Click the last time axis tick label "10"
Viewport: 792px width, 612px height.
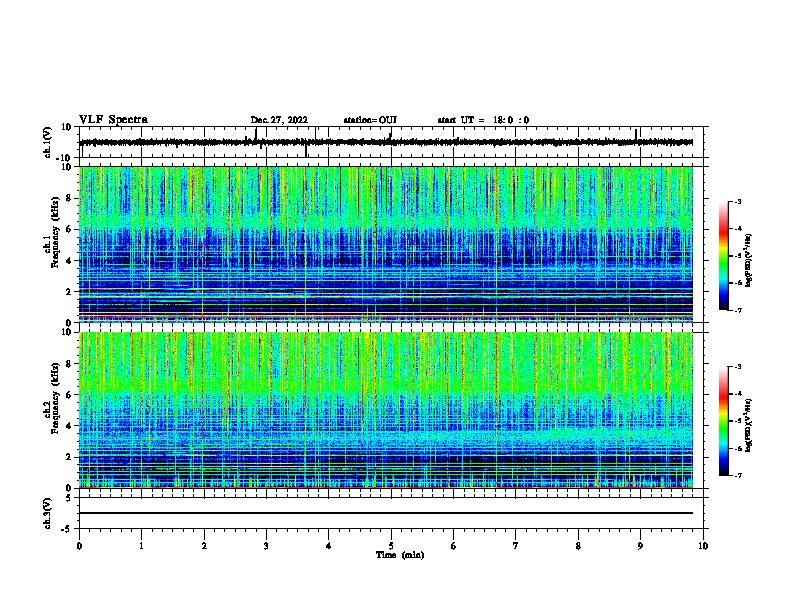pos(703,546)
